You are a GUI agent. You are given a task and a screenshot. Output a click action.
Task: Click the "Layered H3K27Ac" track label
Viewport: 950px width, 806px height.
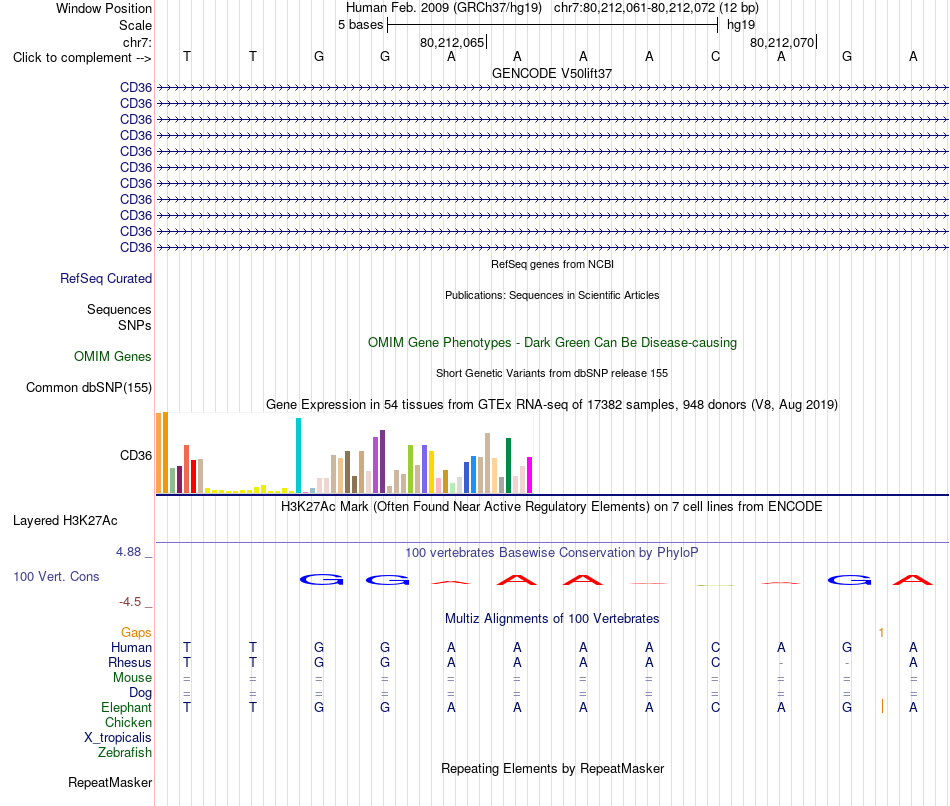(x=65, y=521)
